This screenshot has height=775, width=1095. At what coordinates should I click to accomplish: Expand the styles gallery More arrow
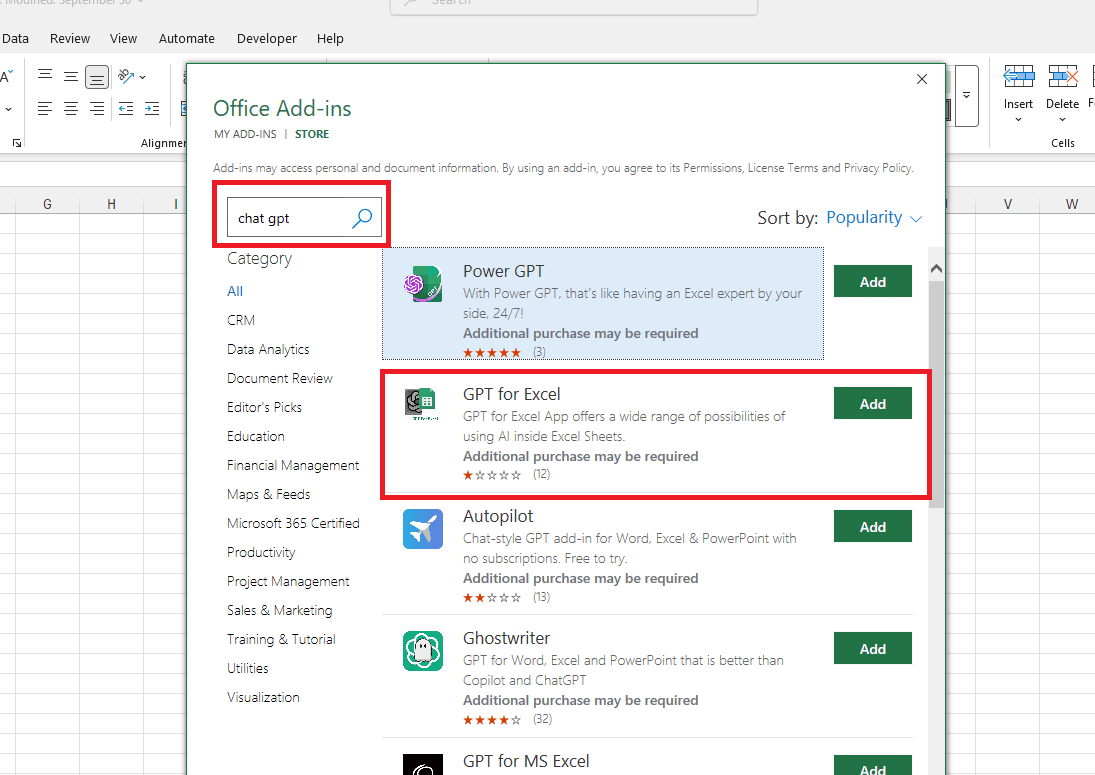click(x=967, y=96)
